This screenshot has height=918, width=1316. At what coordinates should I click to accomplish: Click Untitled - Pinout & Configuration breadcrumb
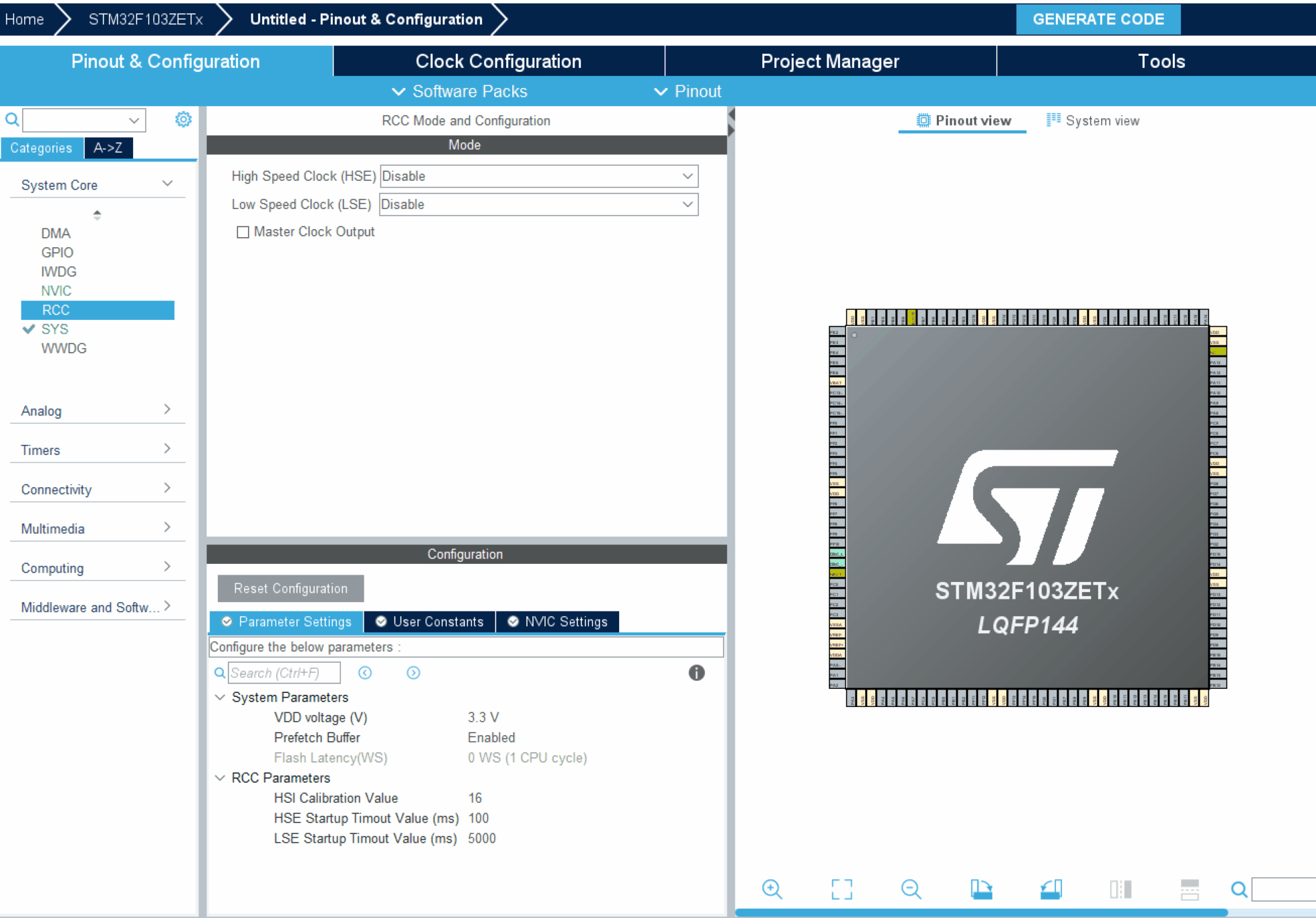(366, 19)
